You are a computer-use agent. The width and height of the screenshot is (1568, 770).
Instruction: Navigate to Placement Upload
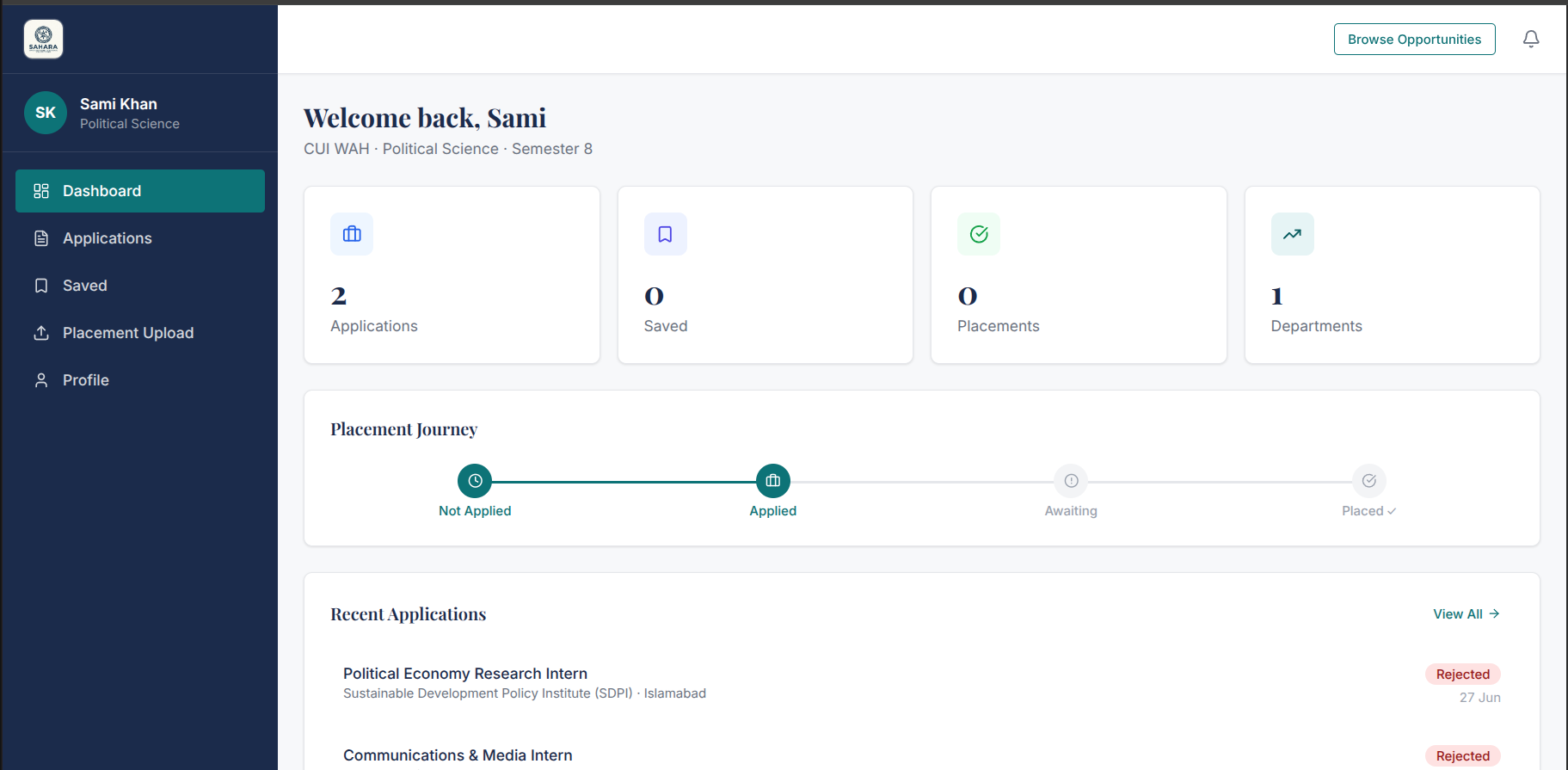click(x=140, y=333)
